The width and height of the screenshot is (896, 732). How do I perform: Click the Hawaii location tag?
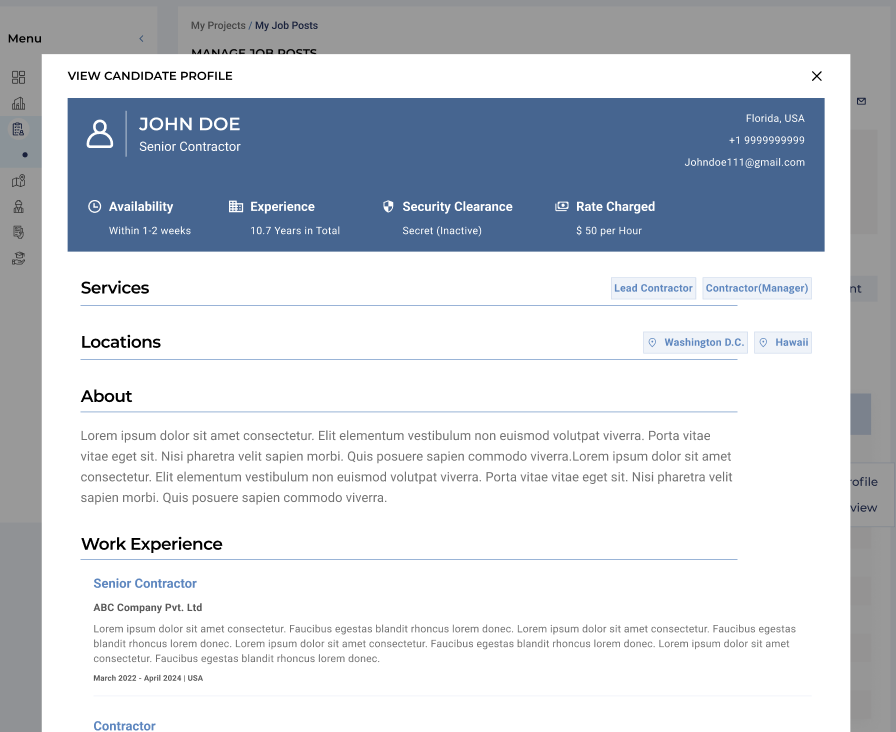tap(782, 343)
